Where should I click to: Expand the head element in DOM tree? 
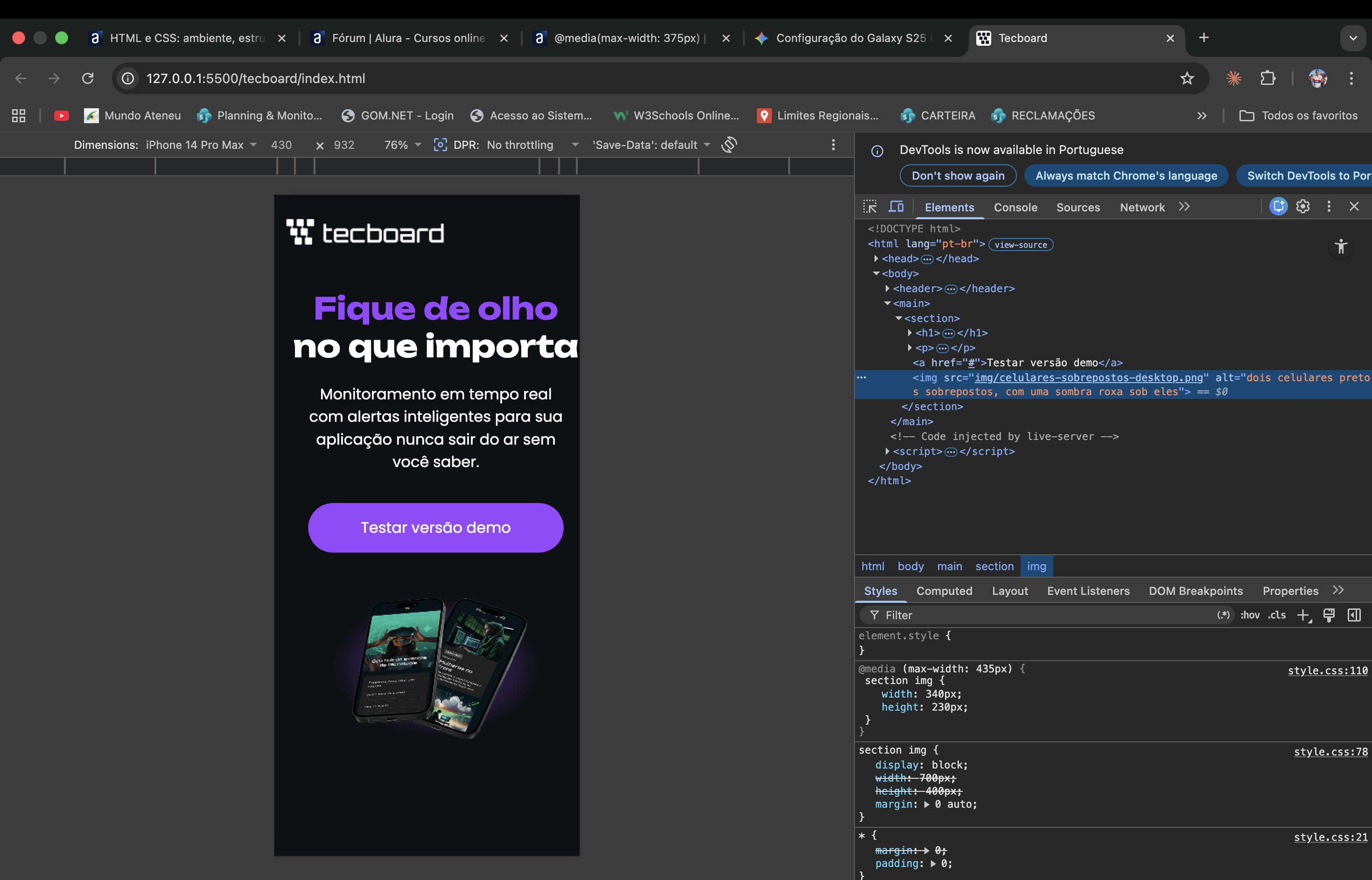pos(876,259)
